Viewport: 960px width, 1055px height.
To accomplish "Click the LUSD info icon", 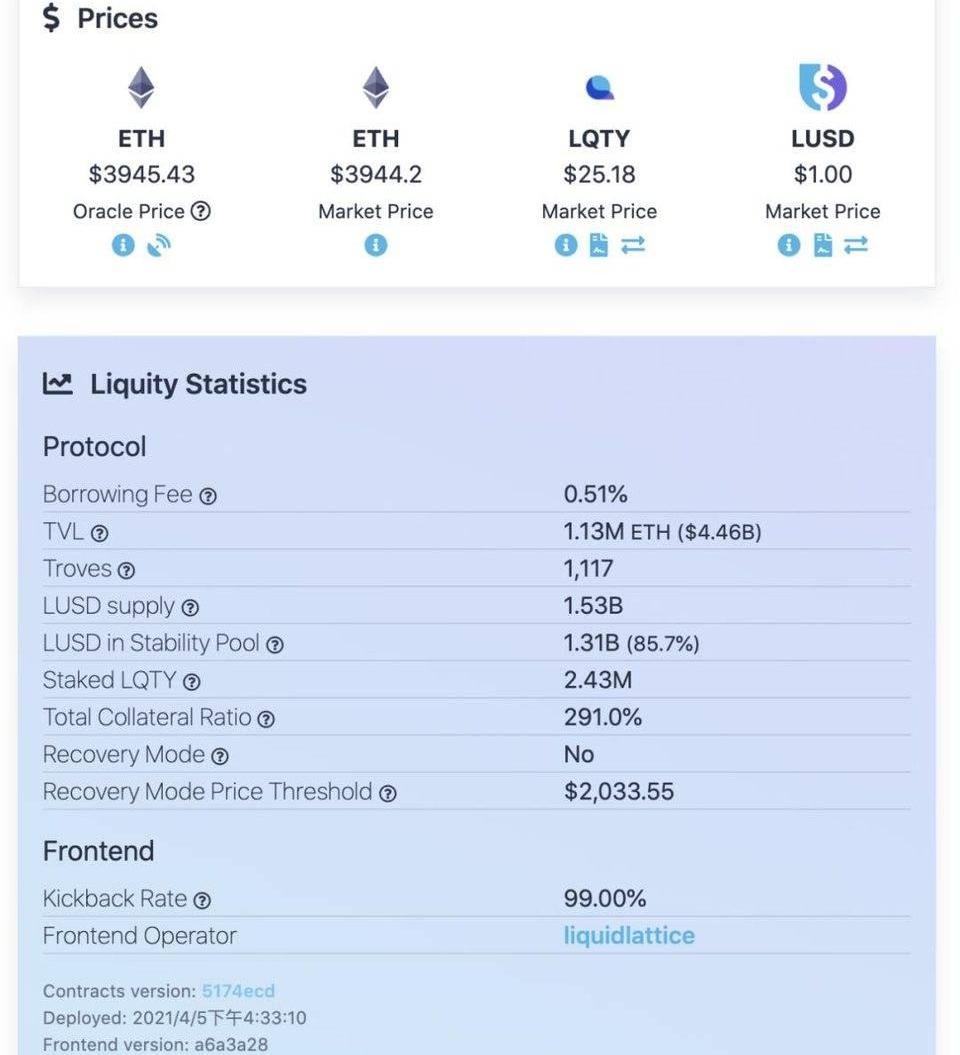I will coord(789,245).
